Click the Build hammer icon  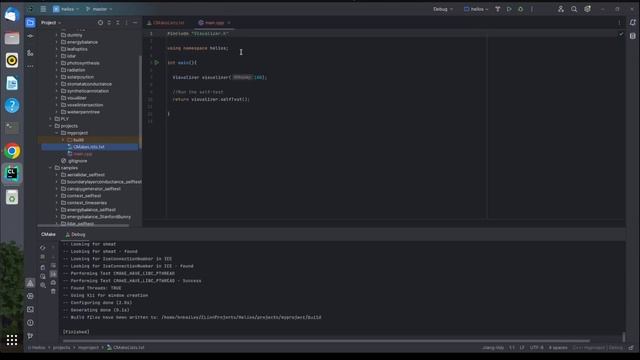(498, 9)
